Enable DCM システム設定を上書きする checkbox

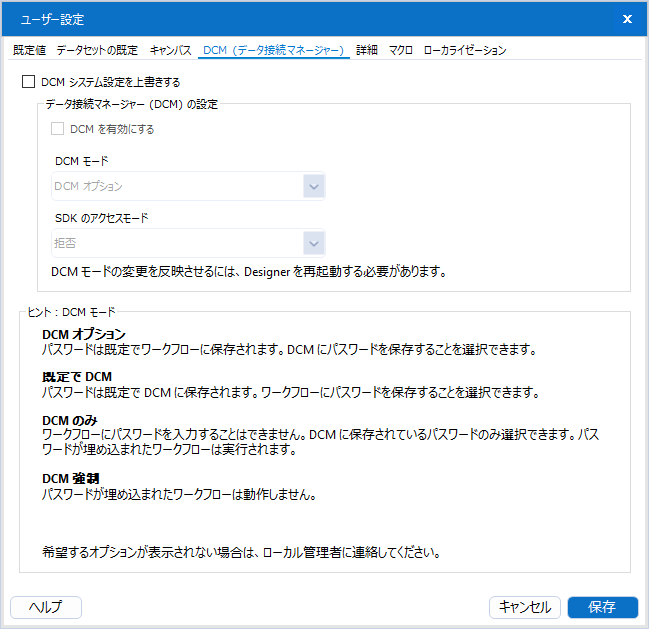[x=28, y=82]
